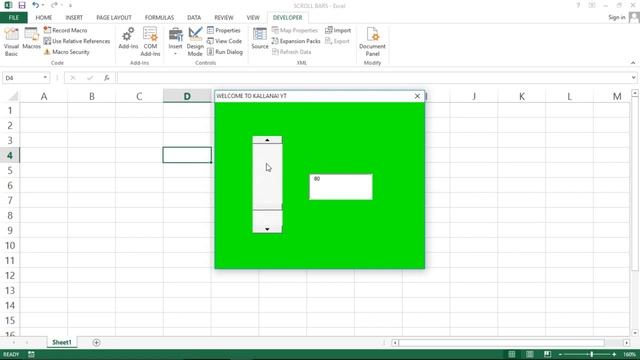Open the Macros dialog
This screenshot has height=360, width=640.
(31, 39)
